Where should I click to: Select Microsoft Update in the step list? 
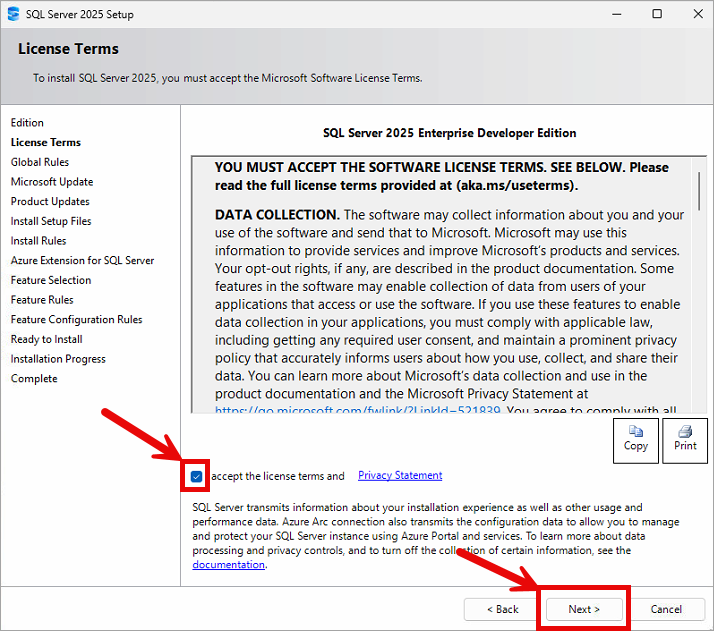[52, 182]
